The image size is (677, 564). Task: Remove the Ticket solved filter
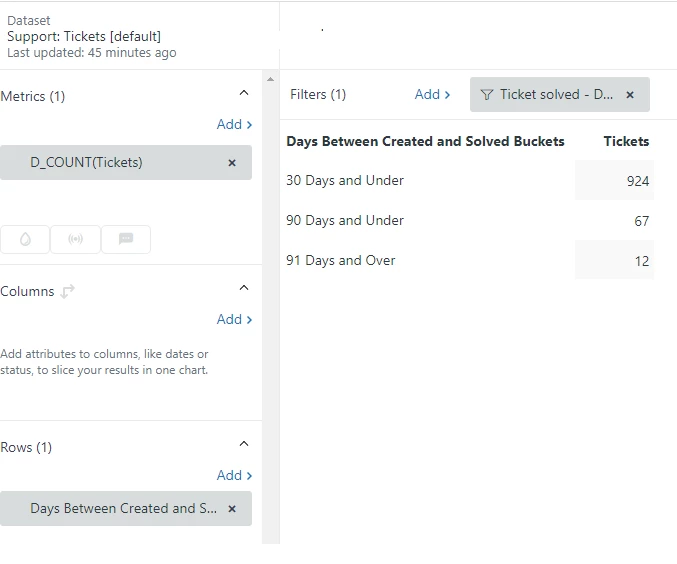tap(630, 95)
